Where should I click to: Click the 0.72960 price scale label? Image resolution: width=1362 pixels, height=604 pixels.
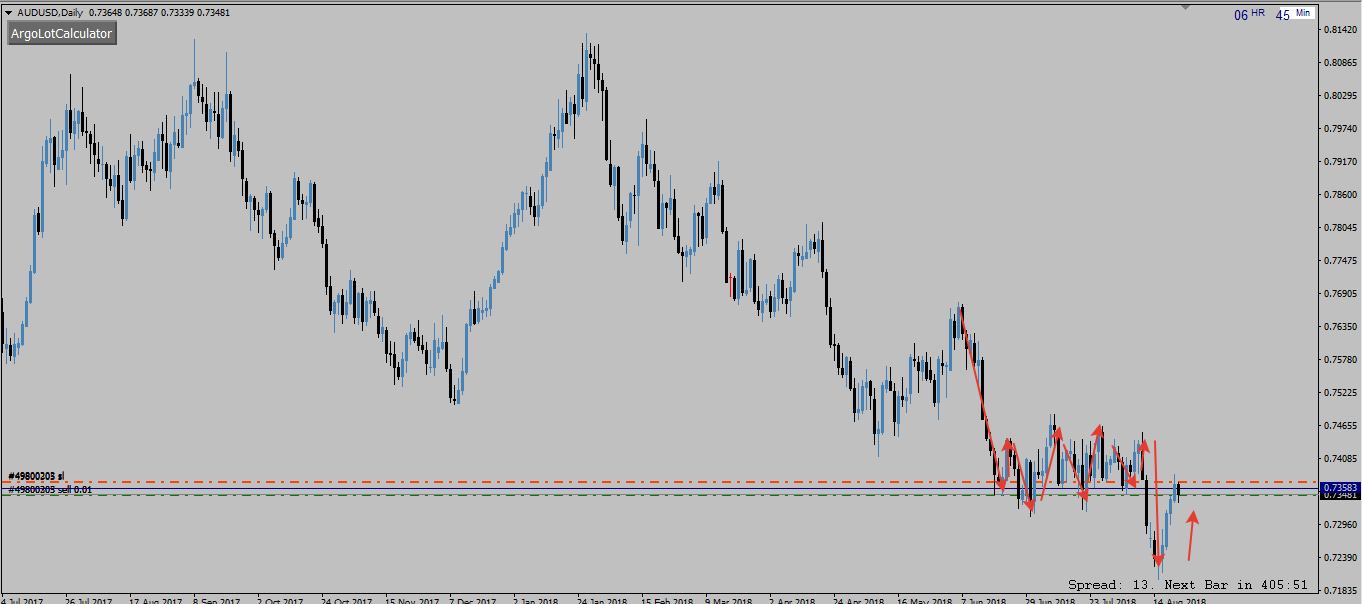click(x=1340, y=525)
